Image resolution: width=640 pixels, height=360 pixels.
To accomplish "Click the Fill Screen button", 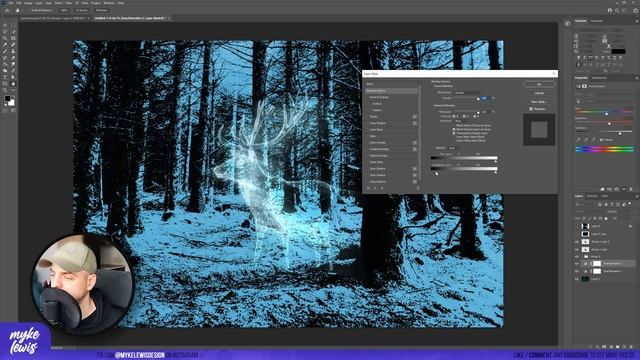I will click(x=102, y=10).
